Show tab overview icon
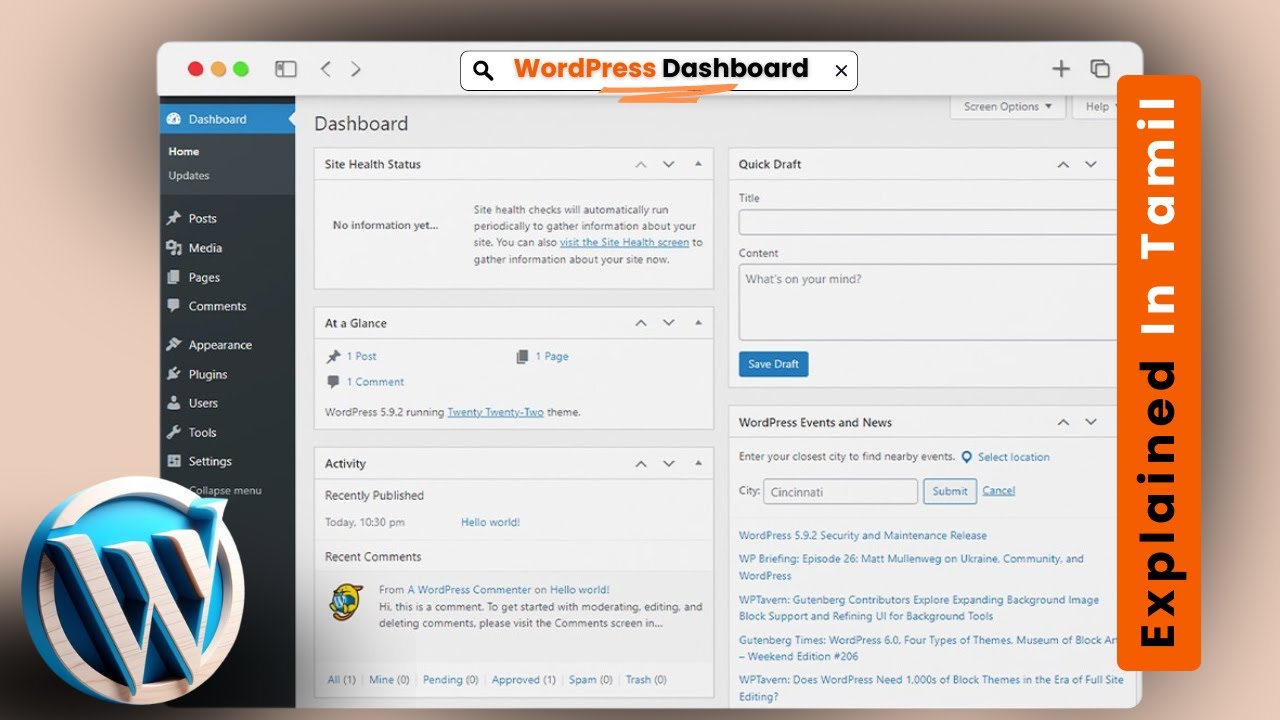Screen dimensions: 1280x720 1100,69
